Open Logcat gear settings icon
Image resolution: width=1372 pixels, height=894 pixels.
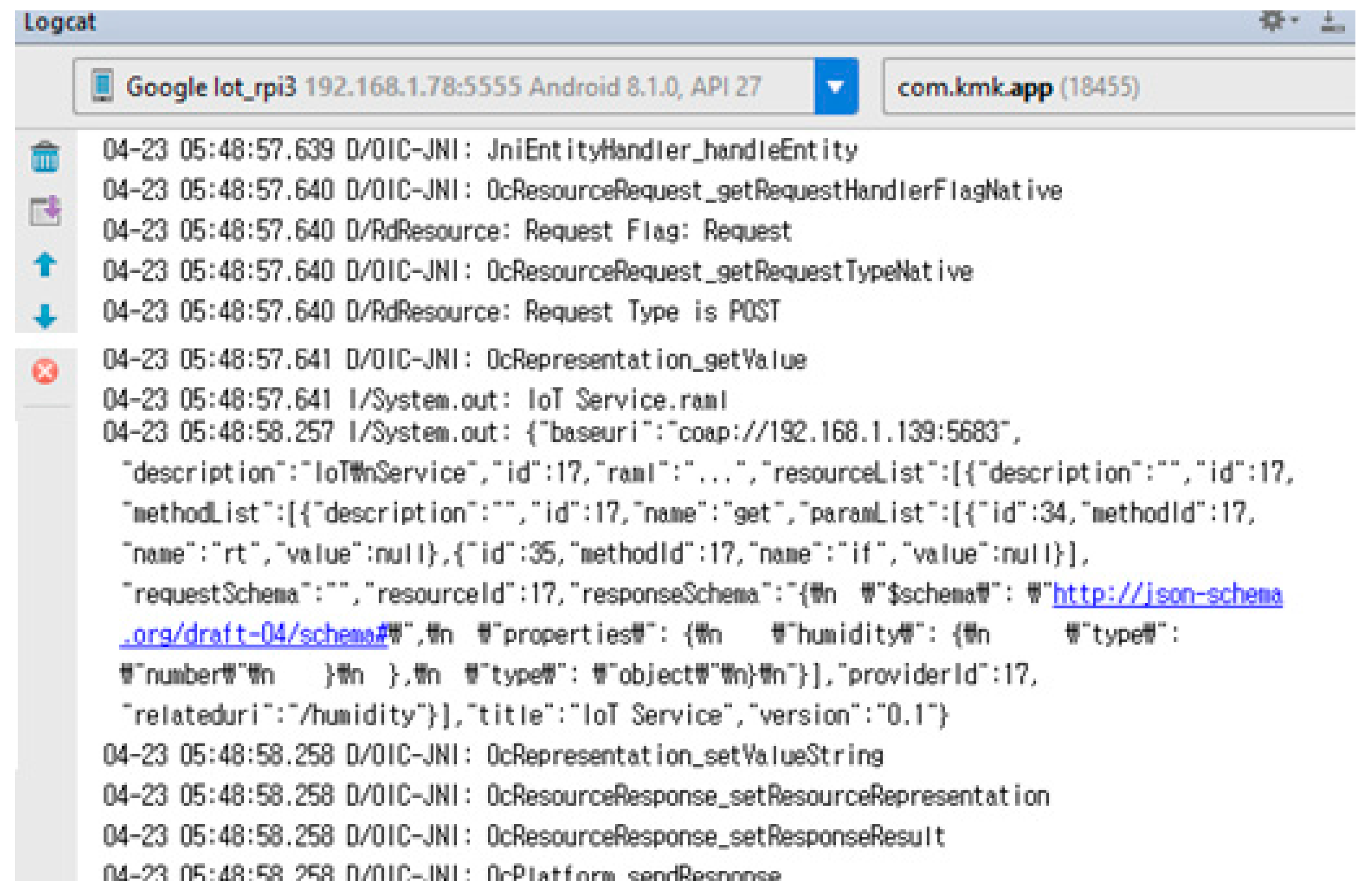coord(1272,21)
